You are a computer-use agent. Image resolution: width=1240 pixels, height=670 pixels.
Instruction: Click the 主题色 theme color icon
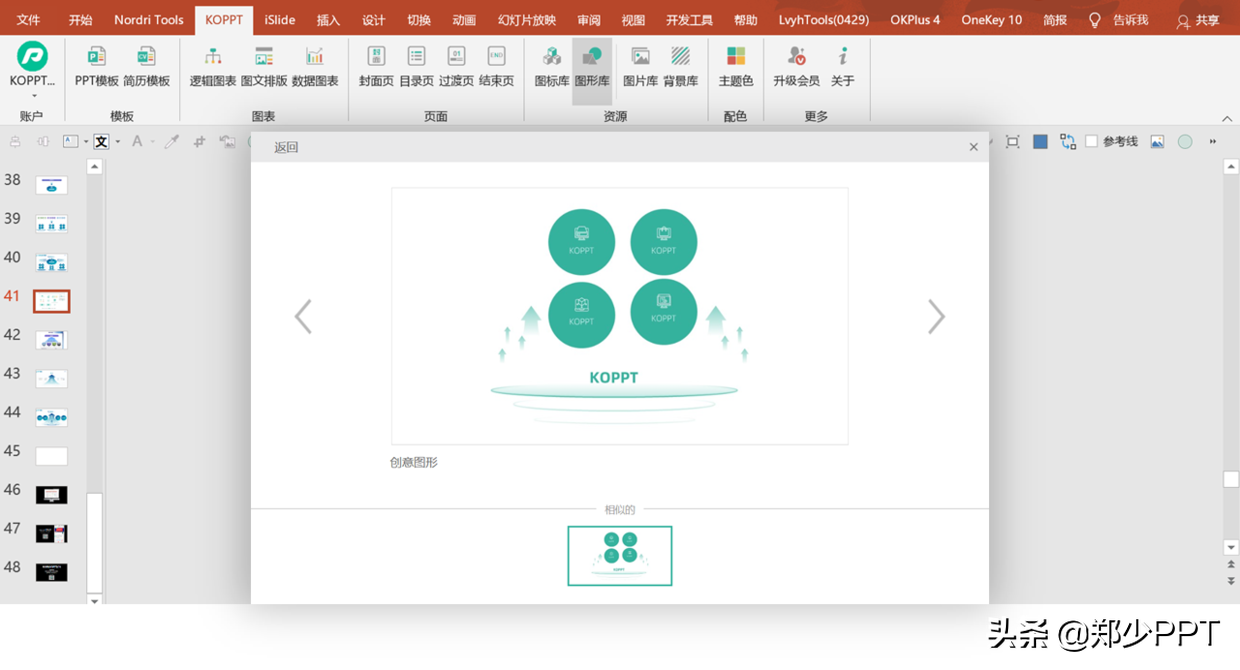click(x=735, y=68)
